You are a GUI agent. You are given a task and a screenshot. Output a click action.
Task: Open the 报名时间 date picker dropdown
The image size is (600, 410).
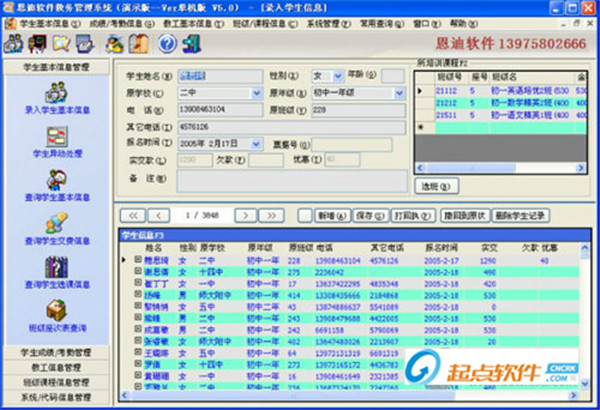256,144
